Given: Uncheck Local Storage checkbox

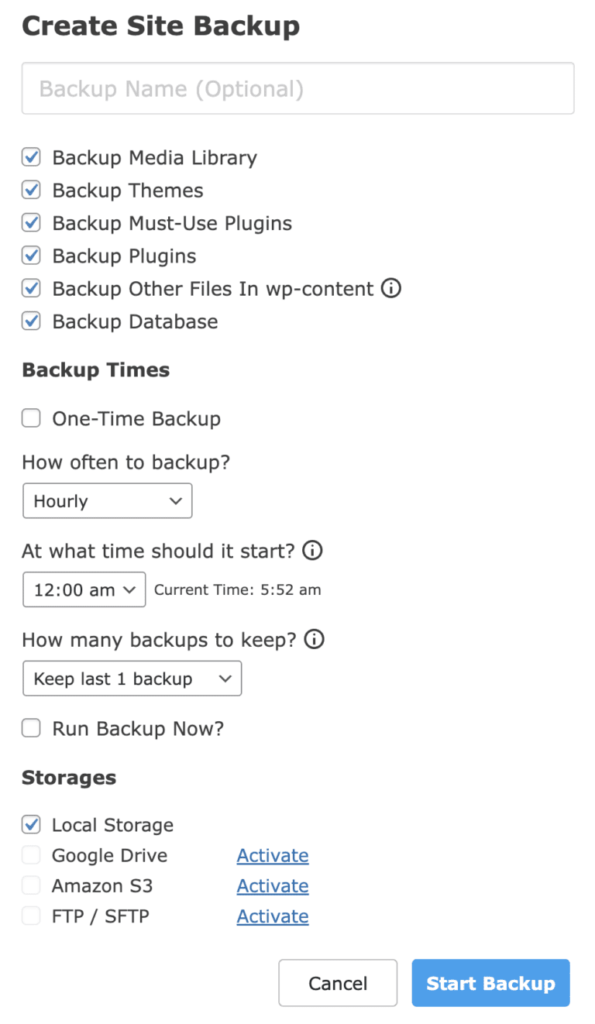Looking at the screenshot, I should click(x=31, y=824).
